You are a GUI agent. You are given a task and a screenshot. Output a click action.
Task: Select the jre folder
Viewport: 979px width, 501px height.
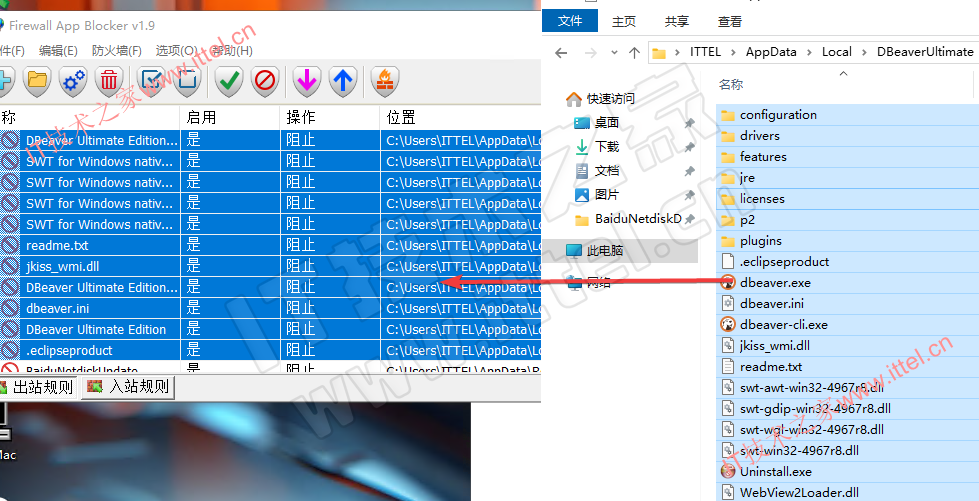pyautogui.click(x=747, y=178)
